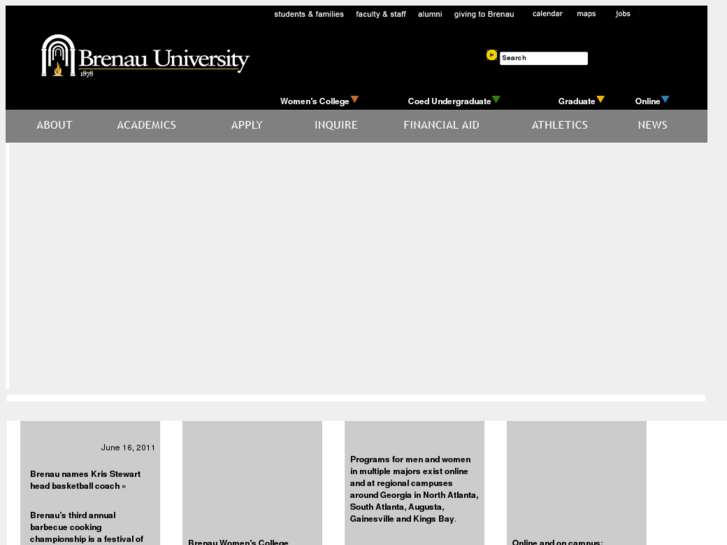Click the green arrow beside Coed Undergraduate
This screenshot has width=727, height=545.
tap(496, 99)
